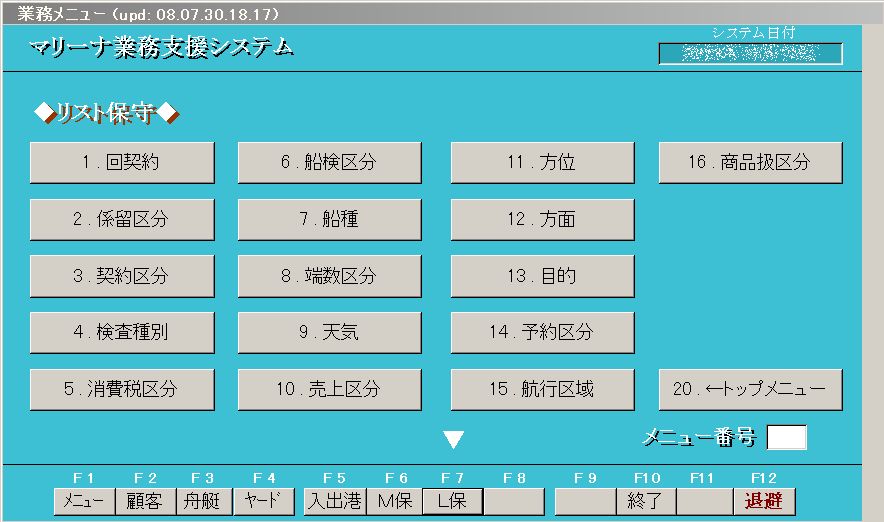884x522 pixels.
Task: Select the 7. 船種 button
Action: (329, 220)
